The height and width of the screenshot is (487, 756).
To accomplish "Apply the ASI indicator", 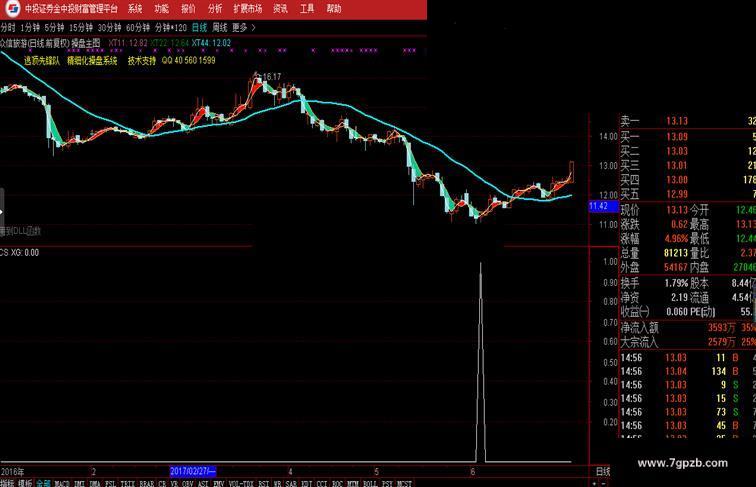I will click(x=203, y=483).
